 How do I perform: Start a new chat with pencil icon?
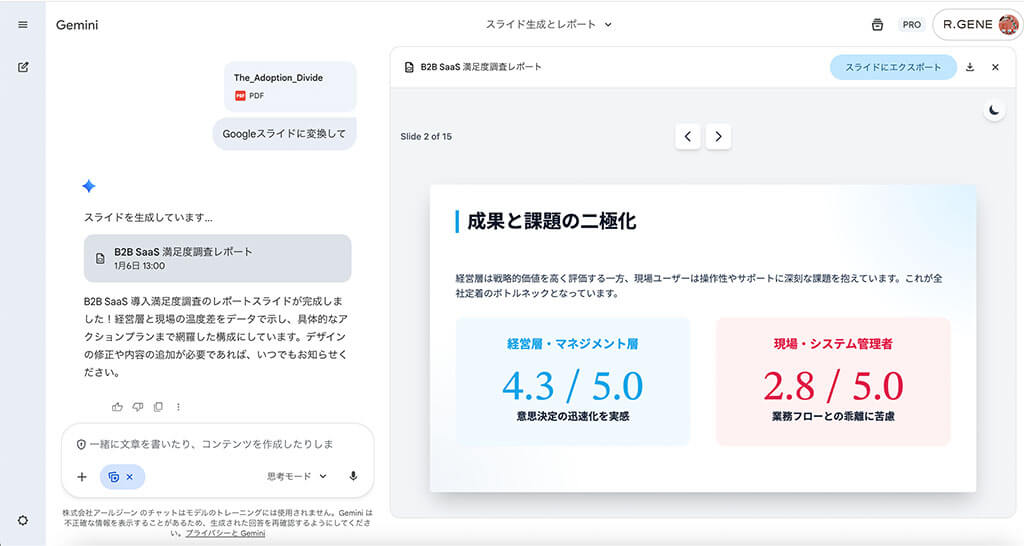point(23,67)
